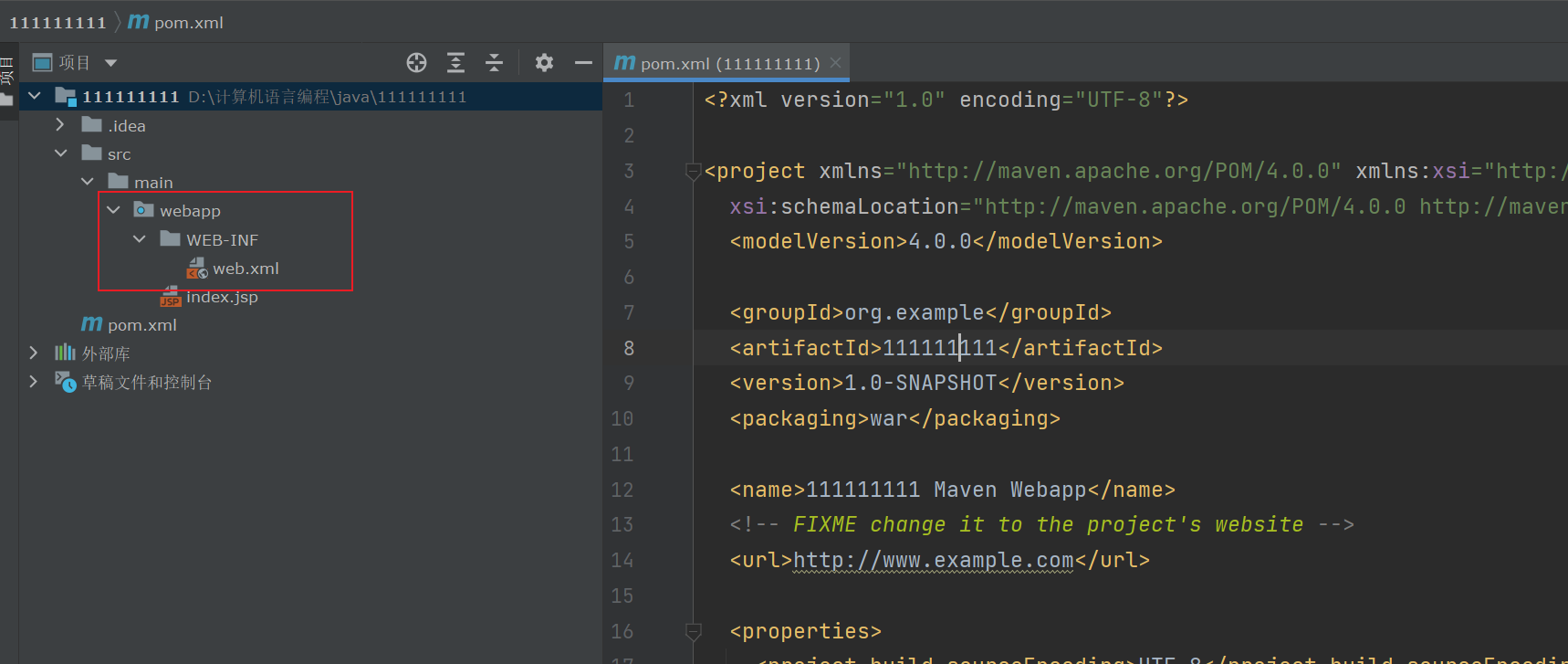1568x664 pixels.
Task: Click the Collapse All icon in project toolbar
Action: click(494, 62)
